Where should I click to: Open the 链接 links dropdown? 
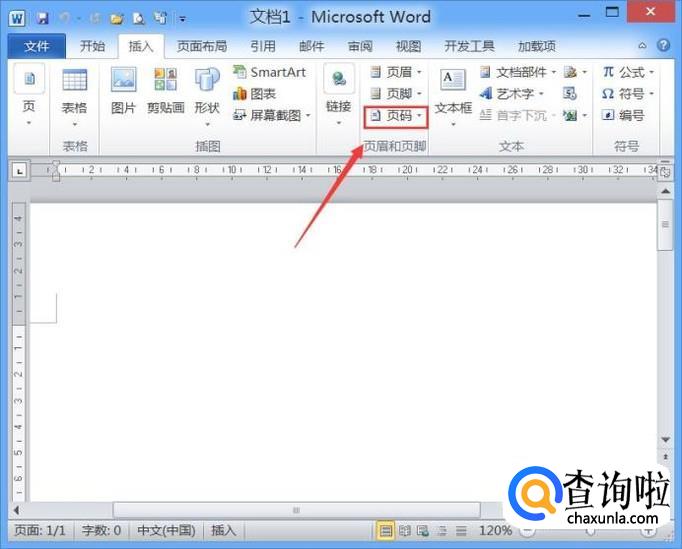[338, 96]
